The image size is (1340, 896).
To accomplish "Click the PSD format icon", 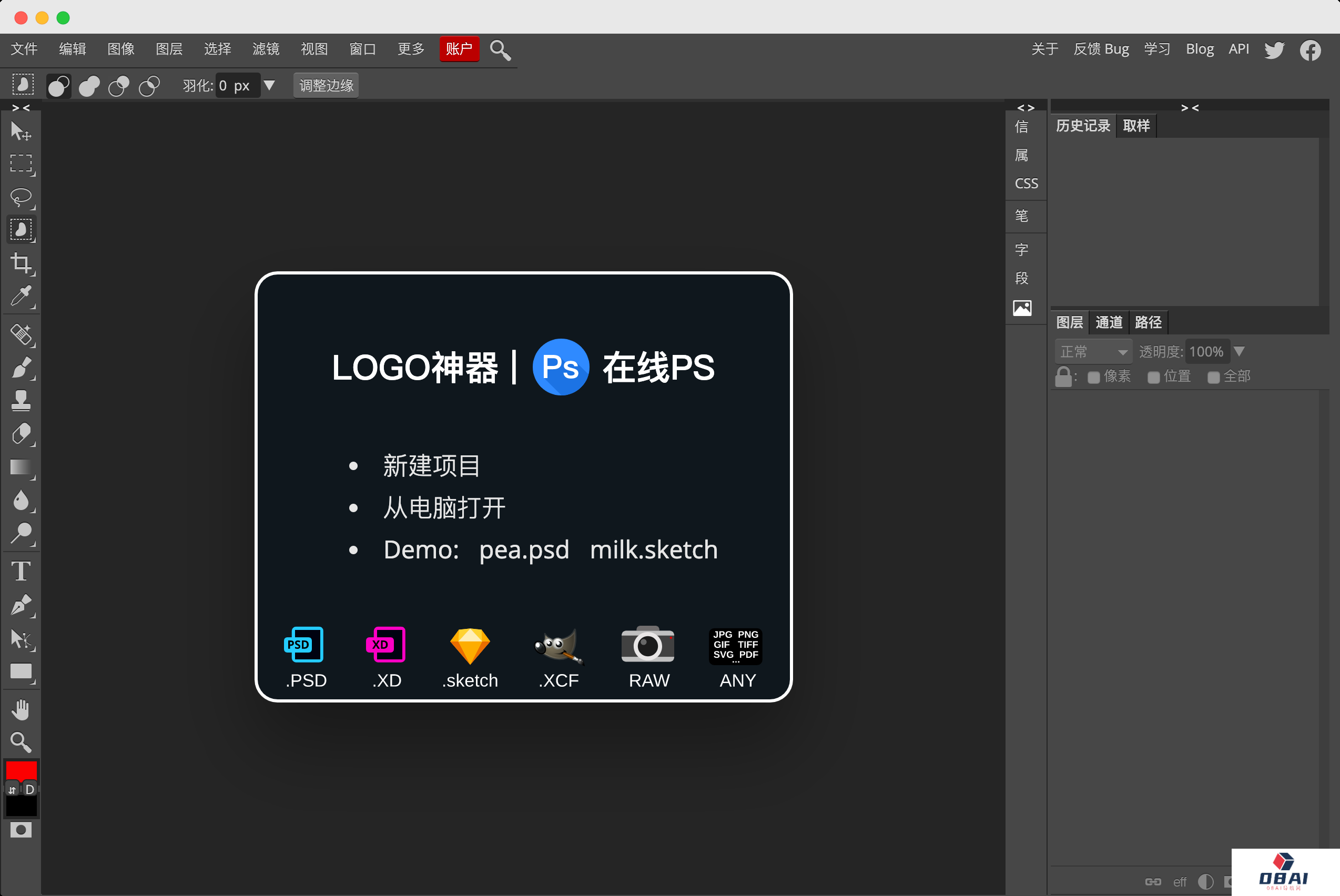I will click(x=303, y=645).
